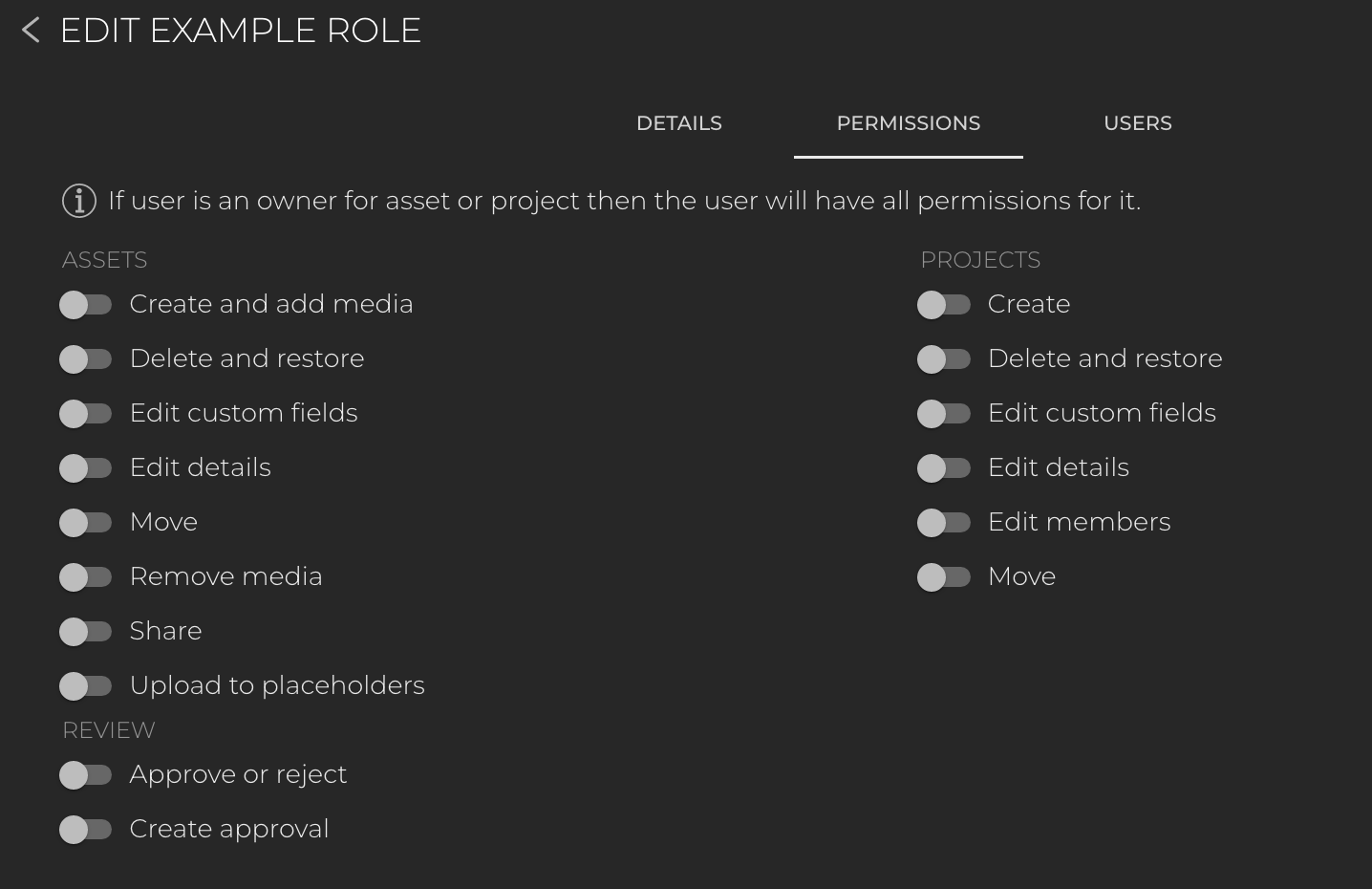Switch to the Details tab
The height and width of the screenshot is (889, 1372).
[679, 123]
